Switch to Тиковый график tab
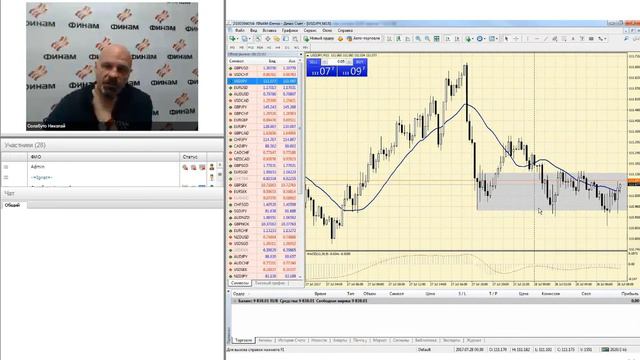 (270, 283)
